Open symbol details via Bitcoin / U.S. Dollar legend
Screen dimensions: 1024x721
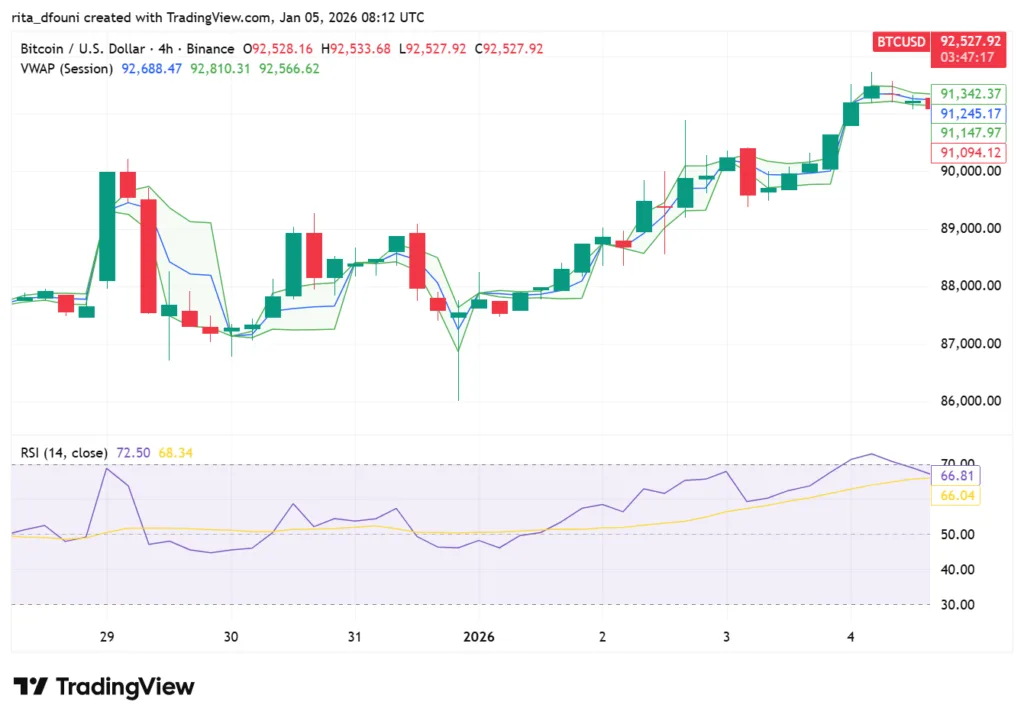click(x=80, y=47)
